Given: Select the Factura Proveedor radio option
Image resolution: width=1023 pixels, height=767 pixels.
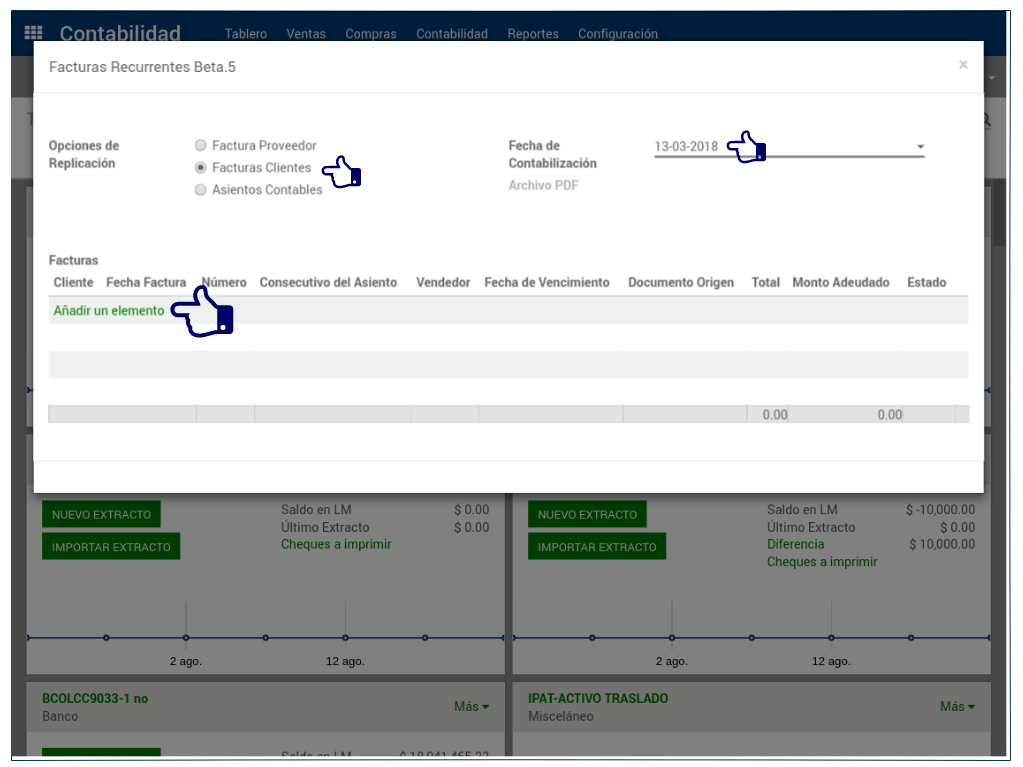Looking at the screenshot, I should [x=201, y=146].
